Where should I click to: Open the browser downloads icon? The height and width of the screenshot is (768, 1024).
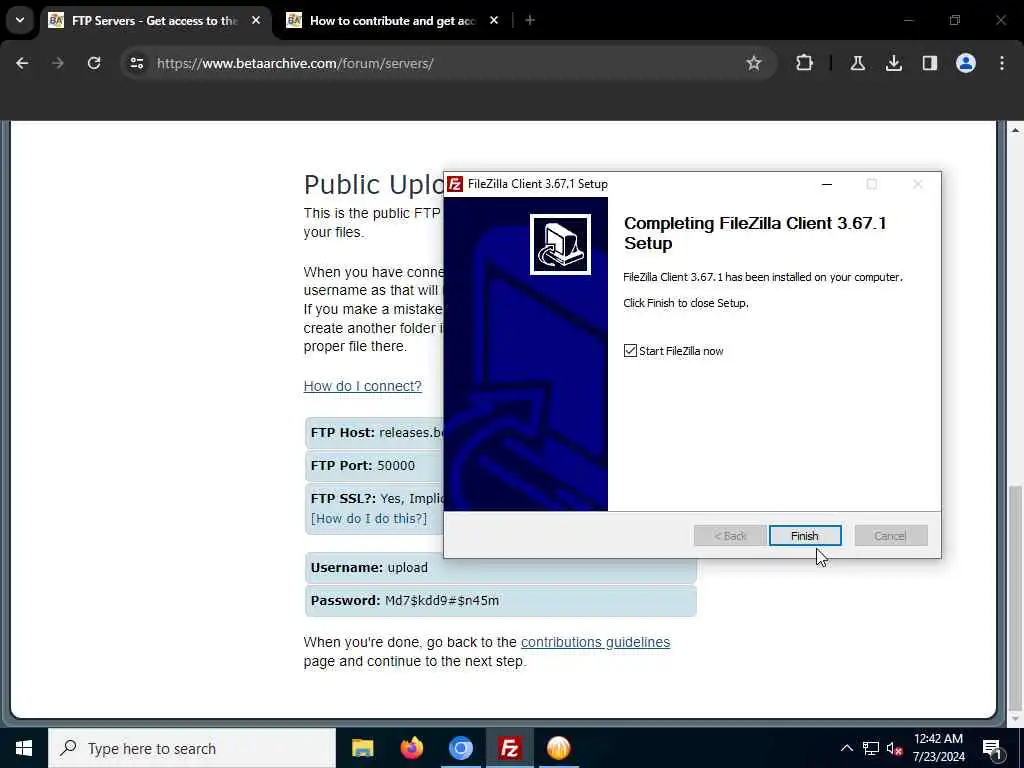(893, 63)
